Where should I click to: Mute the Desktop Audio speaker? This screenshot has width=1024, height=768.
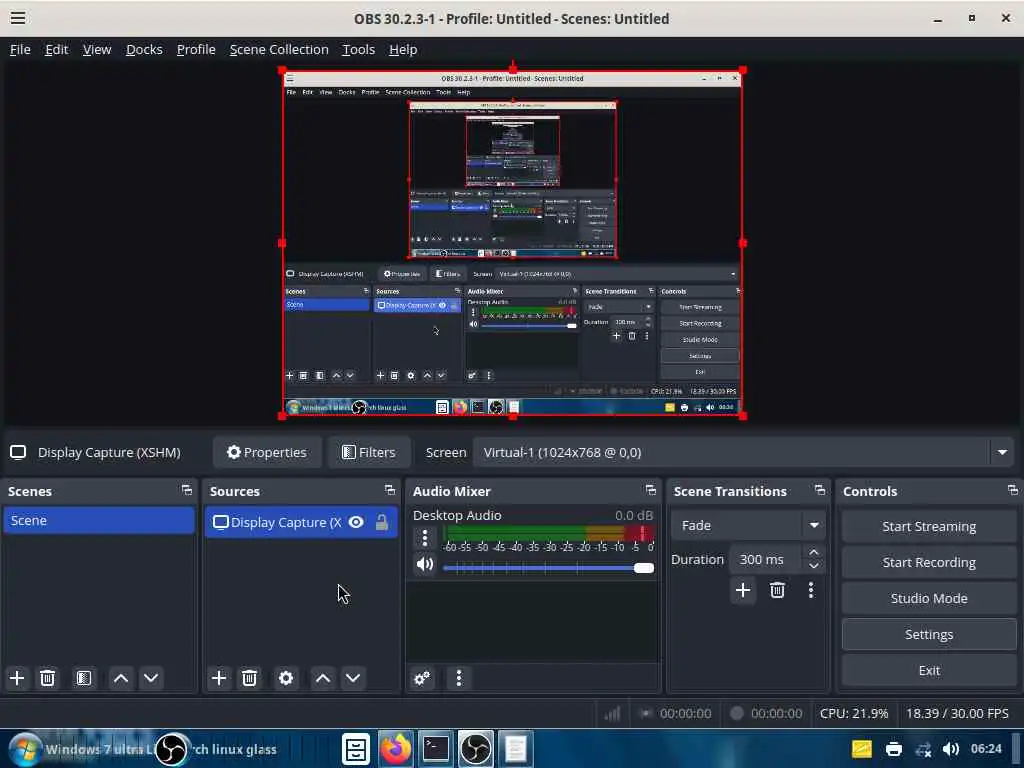(424, 564)
